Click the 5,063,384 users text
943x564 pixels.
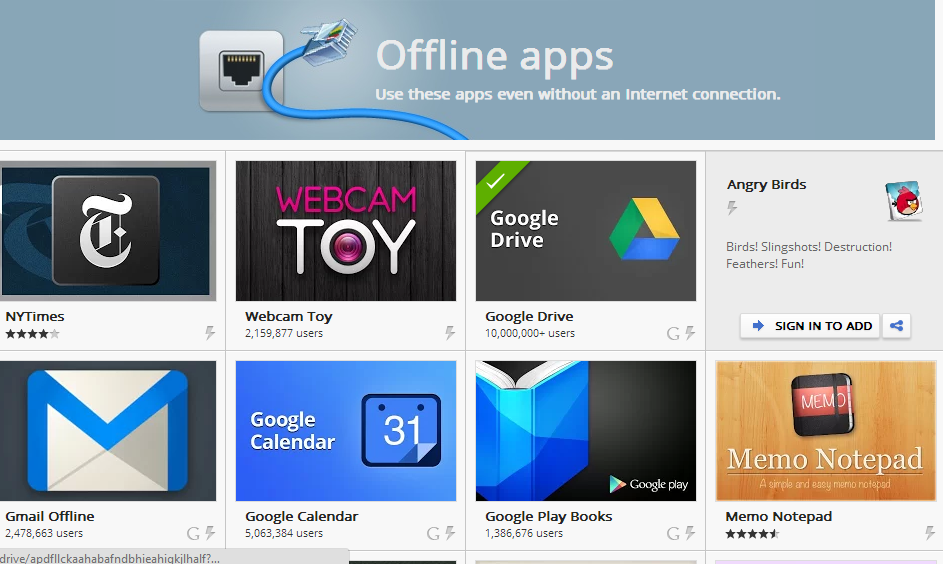pyautogui.click(x=284, y=533)
